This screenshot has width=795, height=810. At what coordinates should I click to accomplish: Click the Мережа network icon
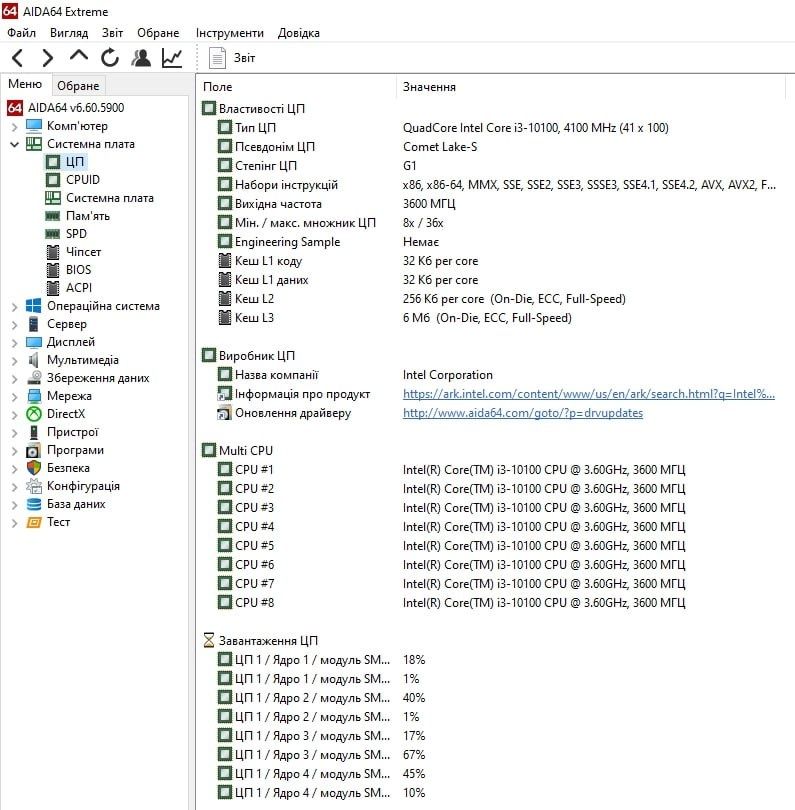[34, 396]
